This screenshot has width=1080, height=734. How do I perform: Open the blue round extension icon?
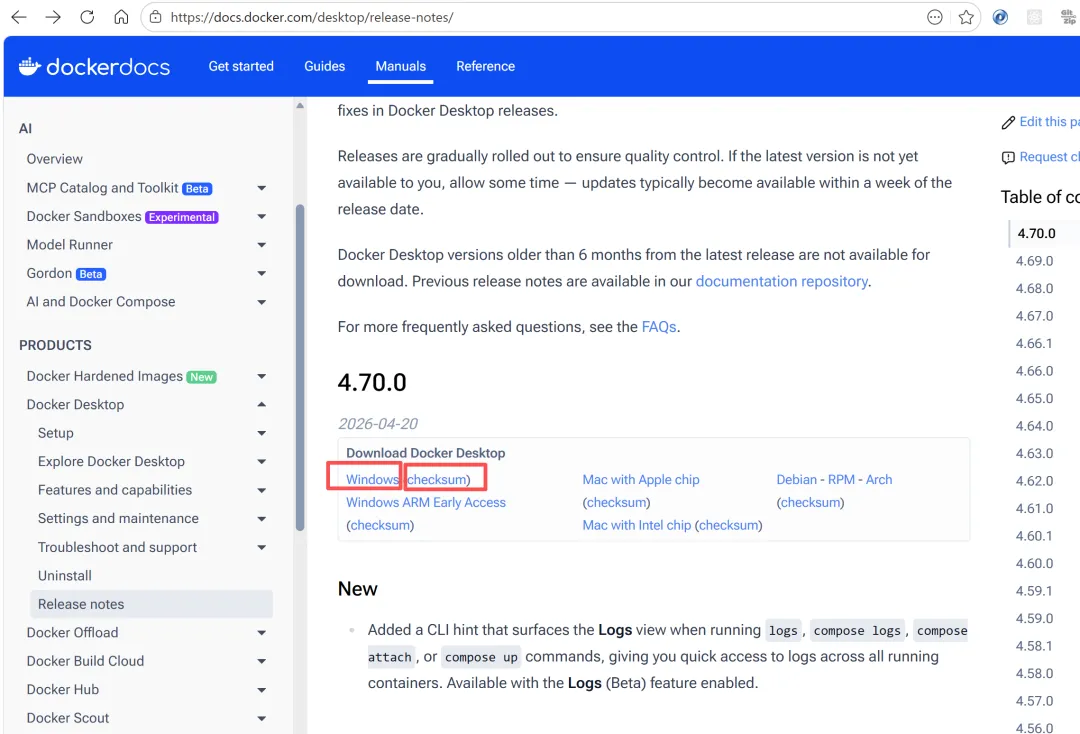pyautogui.click(x=1000, y=17)
